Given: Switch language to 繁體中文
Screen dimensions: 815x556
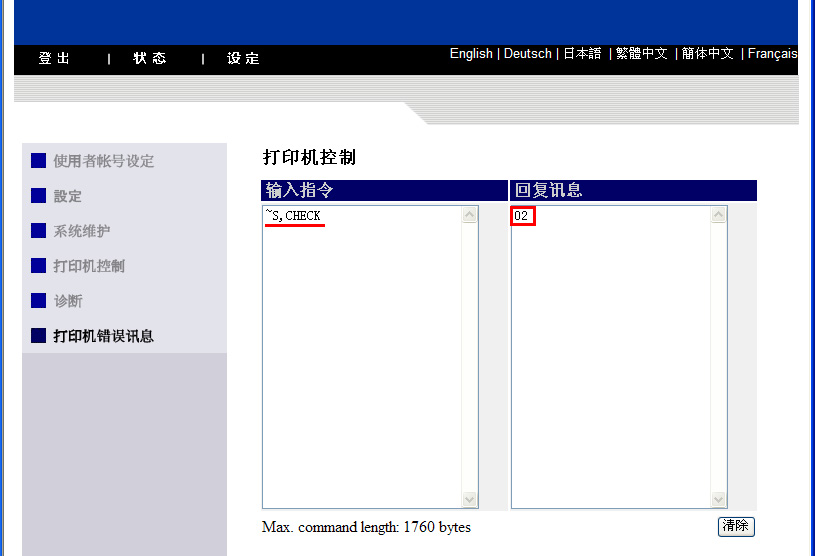Looking at the screenshot, I should tap(641, 54).
